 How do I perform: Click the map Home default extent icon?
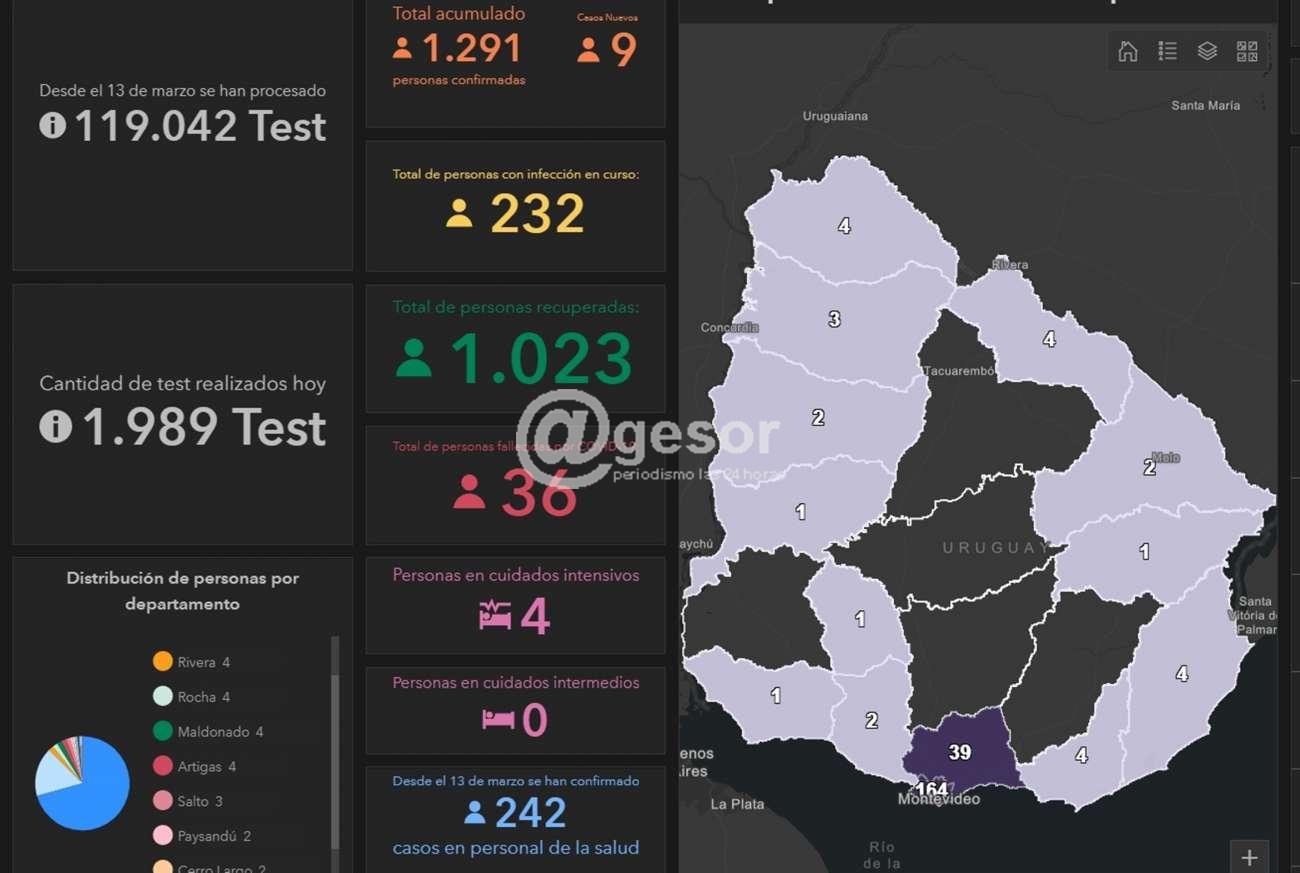click(1127, 51)
